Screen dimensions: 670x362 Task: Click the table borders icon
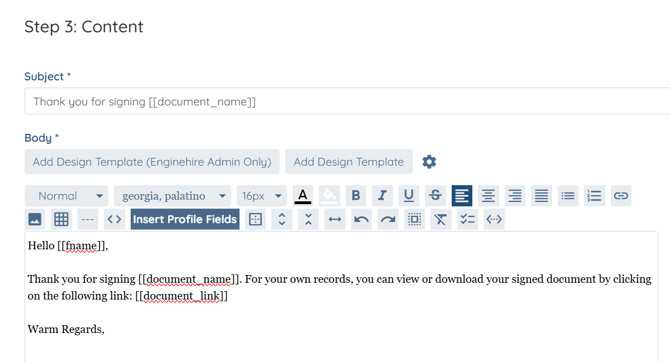(x=255, y=219)
